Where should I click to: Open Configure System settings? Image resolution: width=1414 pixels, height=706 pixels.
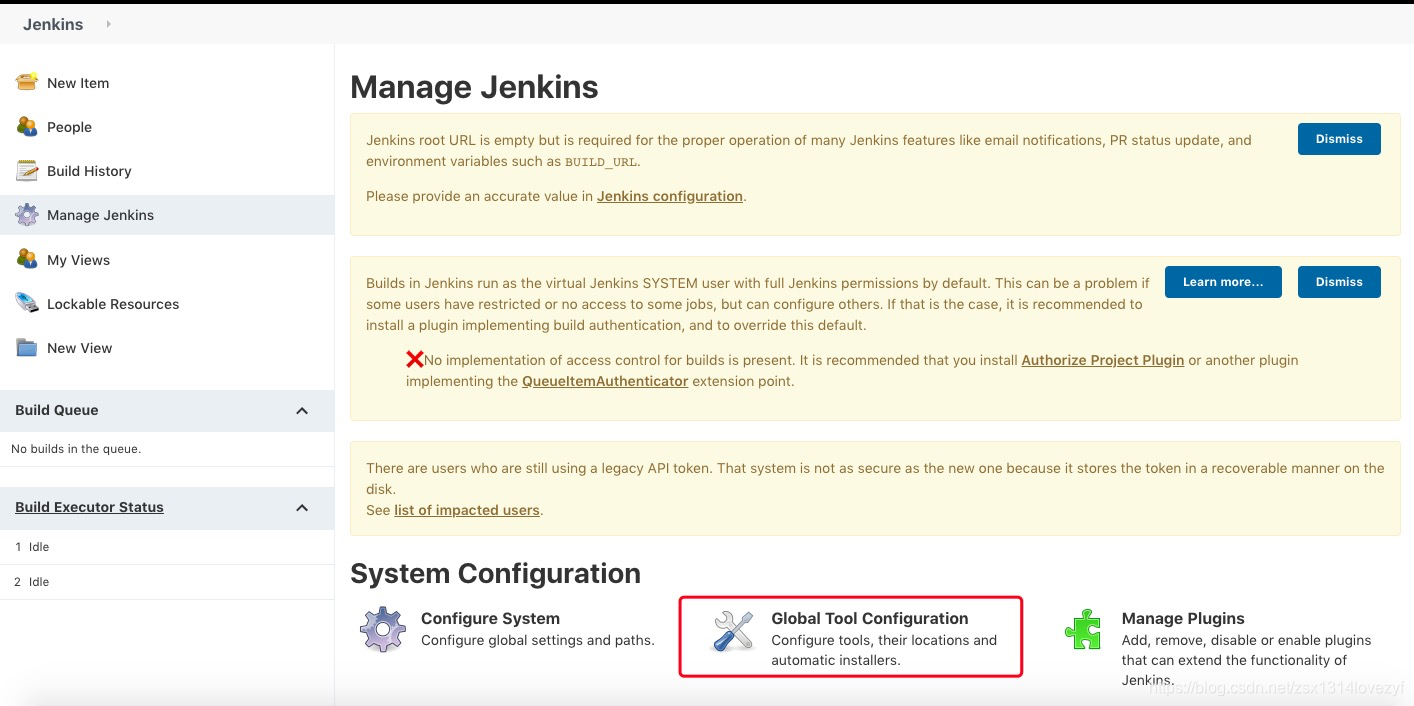(x=490, y=618)
